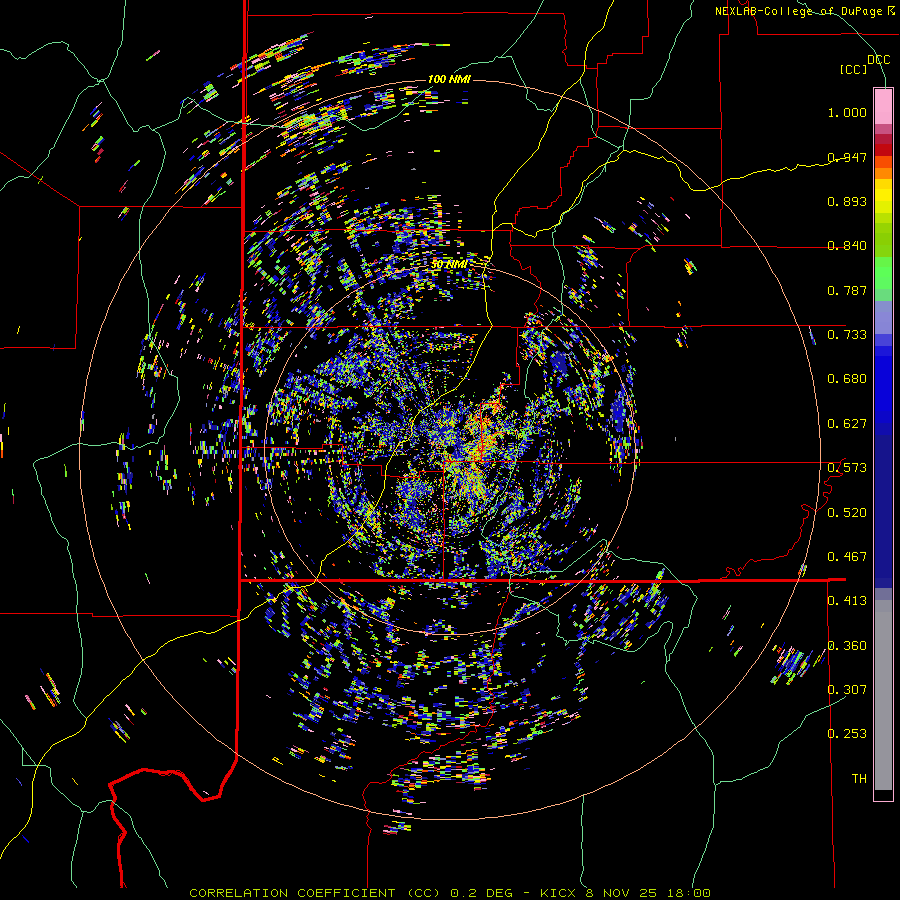Pick the red segment of the color bar

coord(883,150)
